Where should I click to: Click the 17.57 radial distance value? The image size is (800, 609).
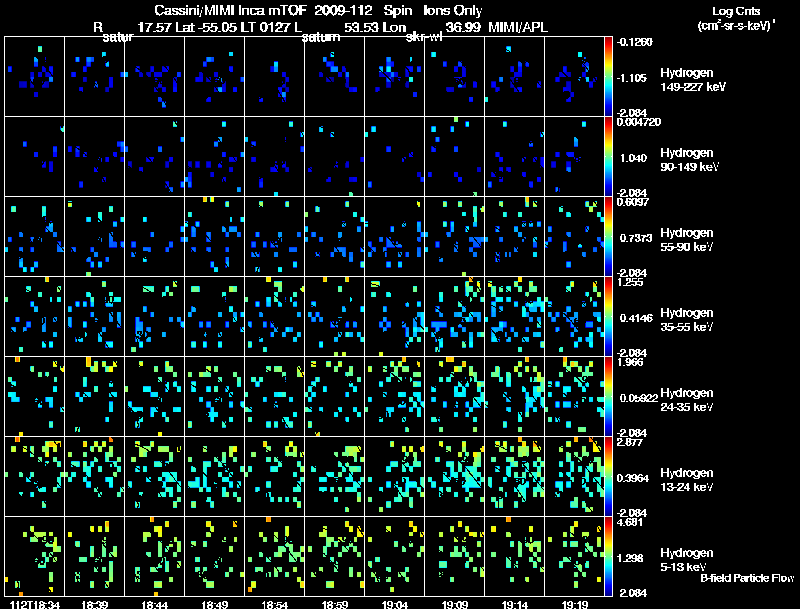coord(155,27)
